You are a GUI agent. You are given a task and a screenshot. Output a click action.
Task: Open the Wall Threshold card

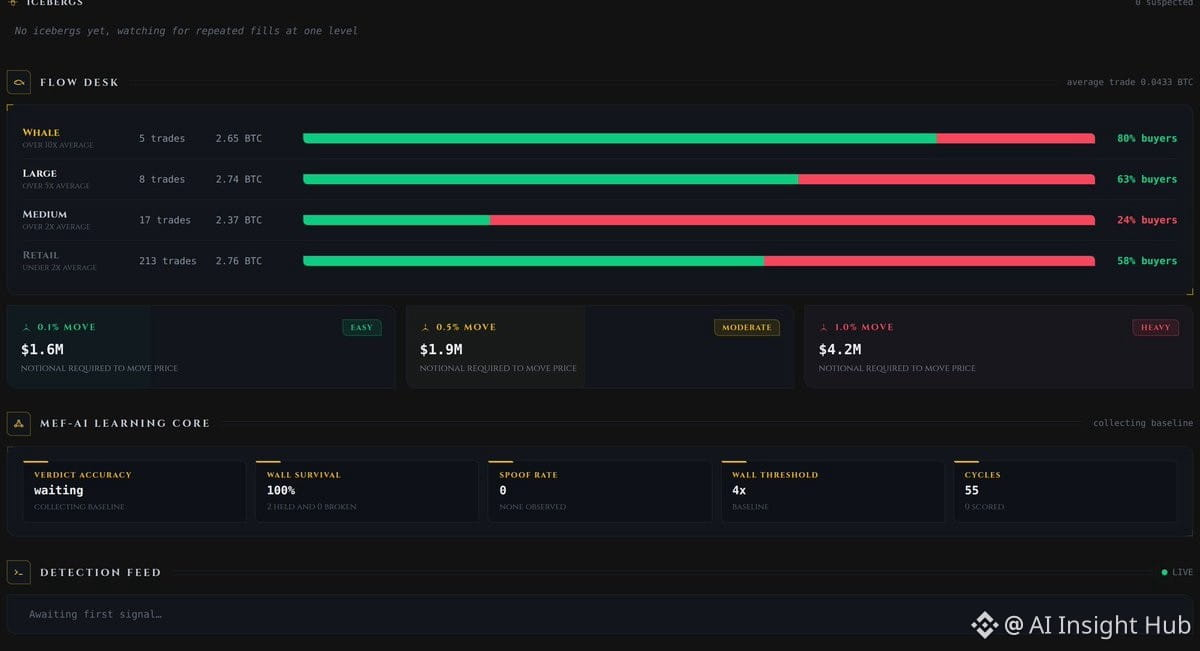[833, 491]
